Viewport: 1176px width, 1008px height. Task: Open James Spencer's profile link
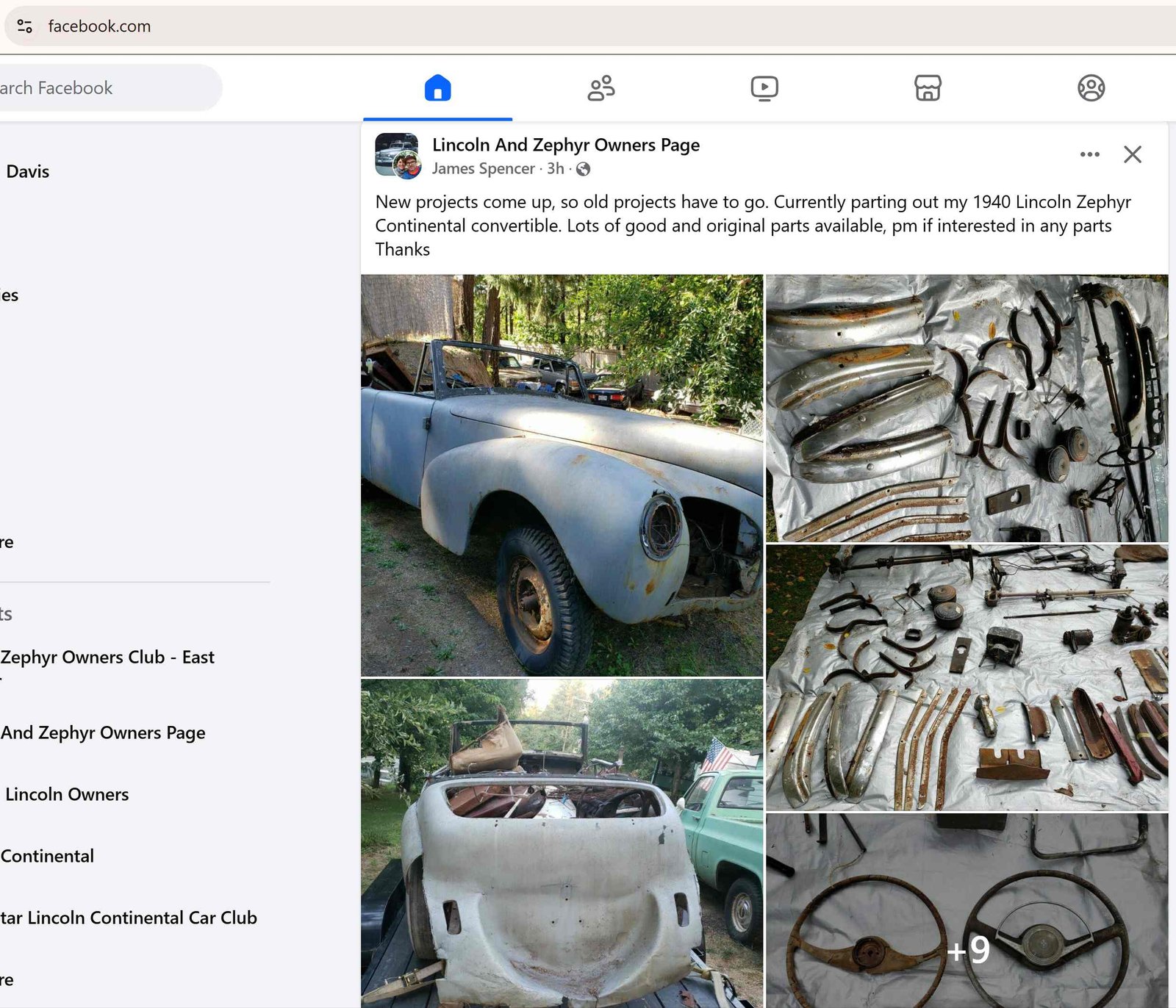483,169
